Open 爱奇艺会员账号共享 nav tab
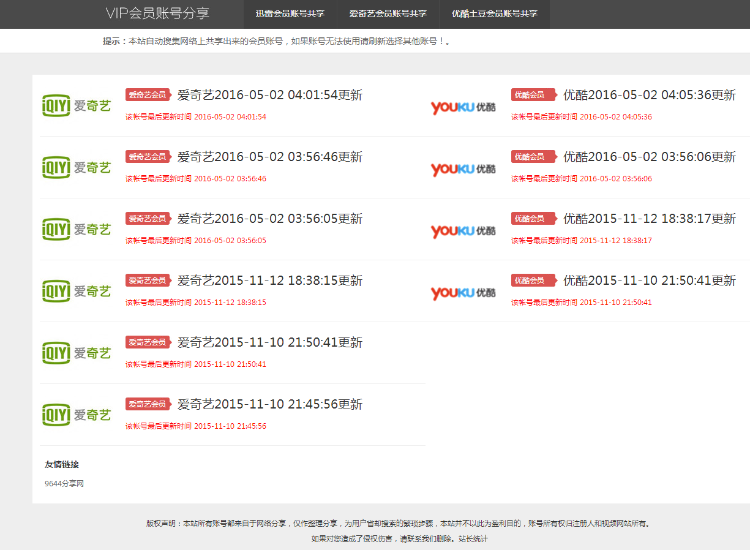The image size is (750, 550). pyautogui.click(x=387, y=14)
